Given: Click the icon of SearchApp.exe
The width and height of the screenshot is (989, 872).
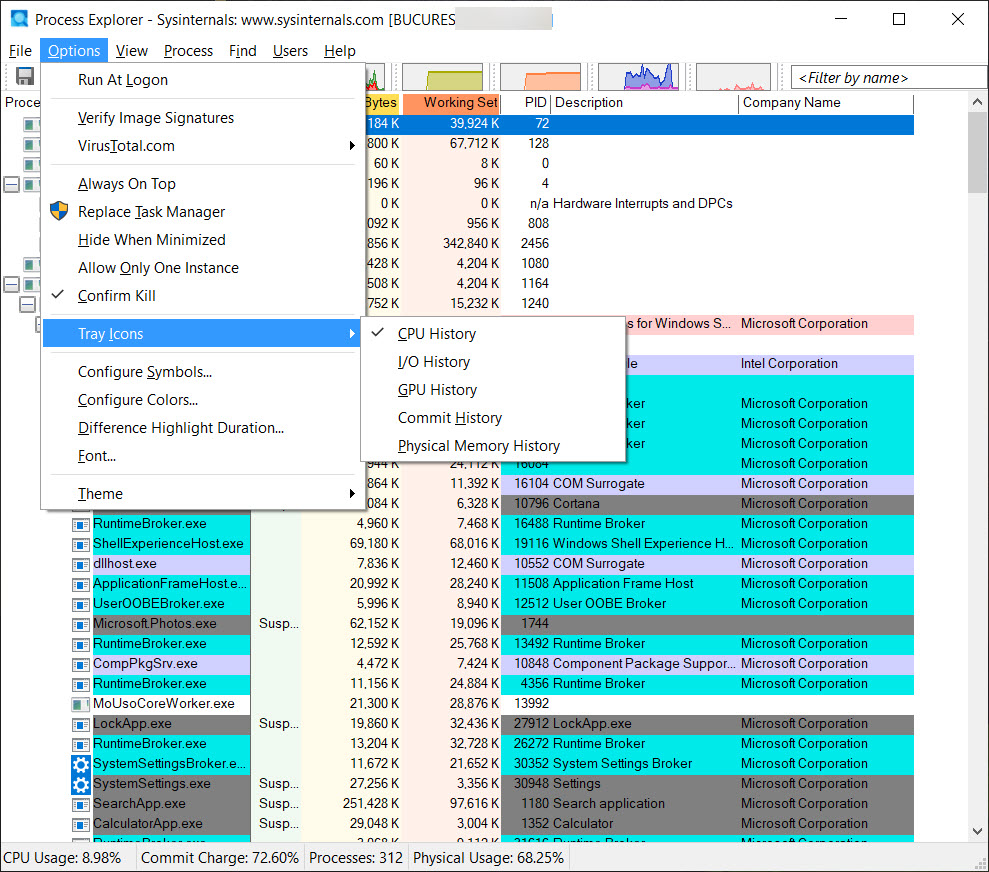Looking at the screenshot, I should pos(81,804).
